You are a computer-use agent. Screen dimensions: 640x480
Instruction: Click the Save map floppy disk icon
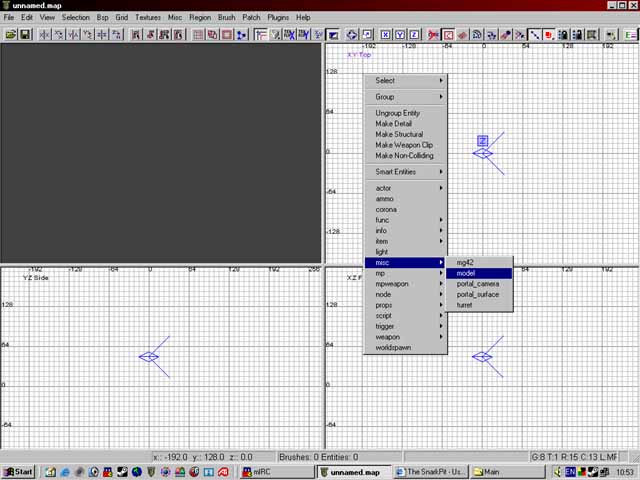tap(25, 34)
